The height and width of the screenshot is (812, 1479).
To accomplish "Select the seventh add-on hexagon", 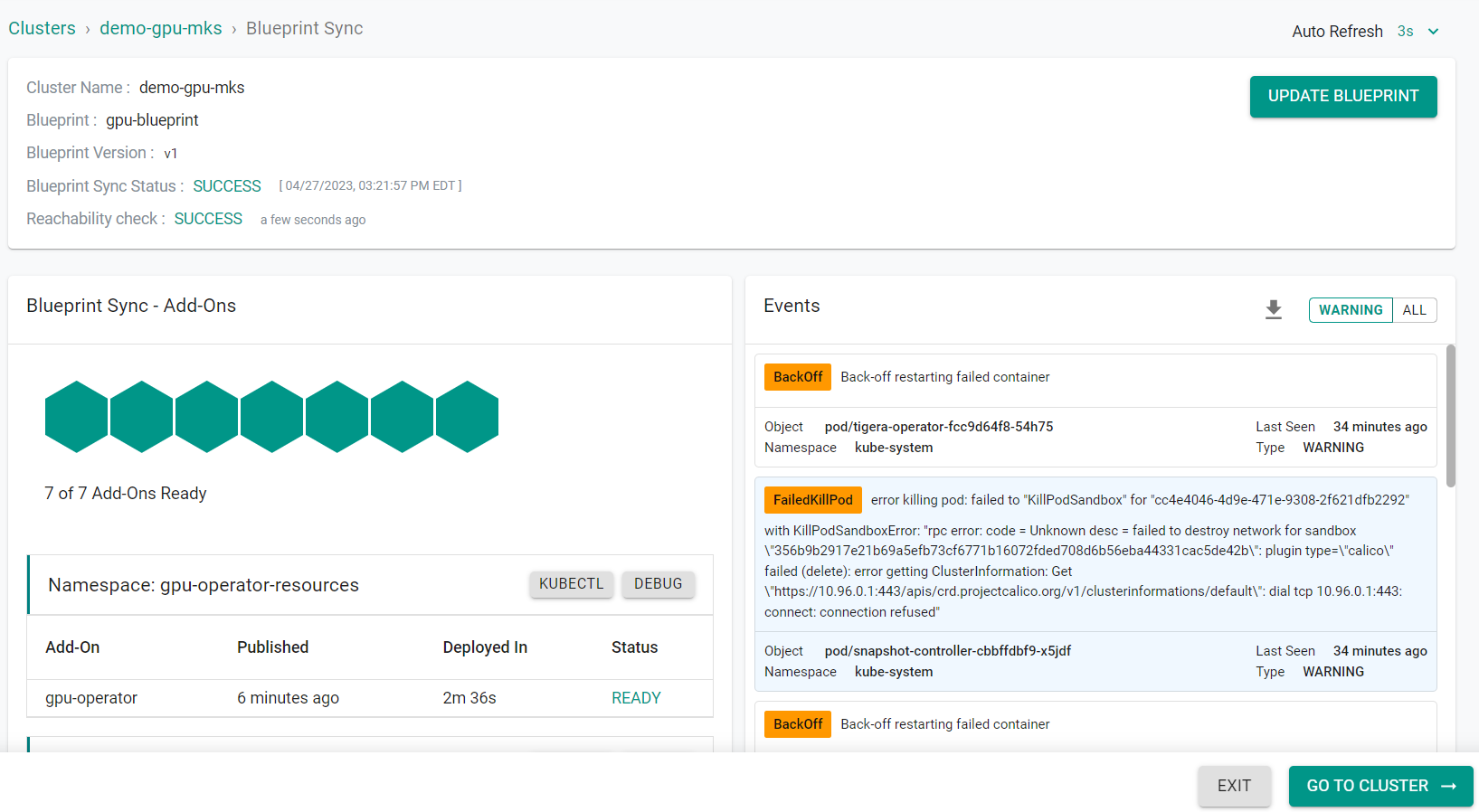I will tap(468, 417).
